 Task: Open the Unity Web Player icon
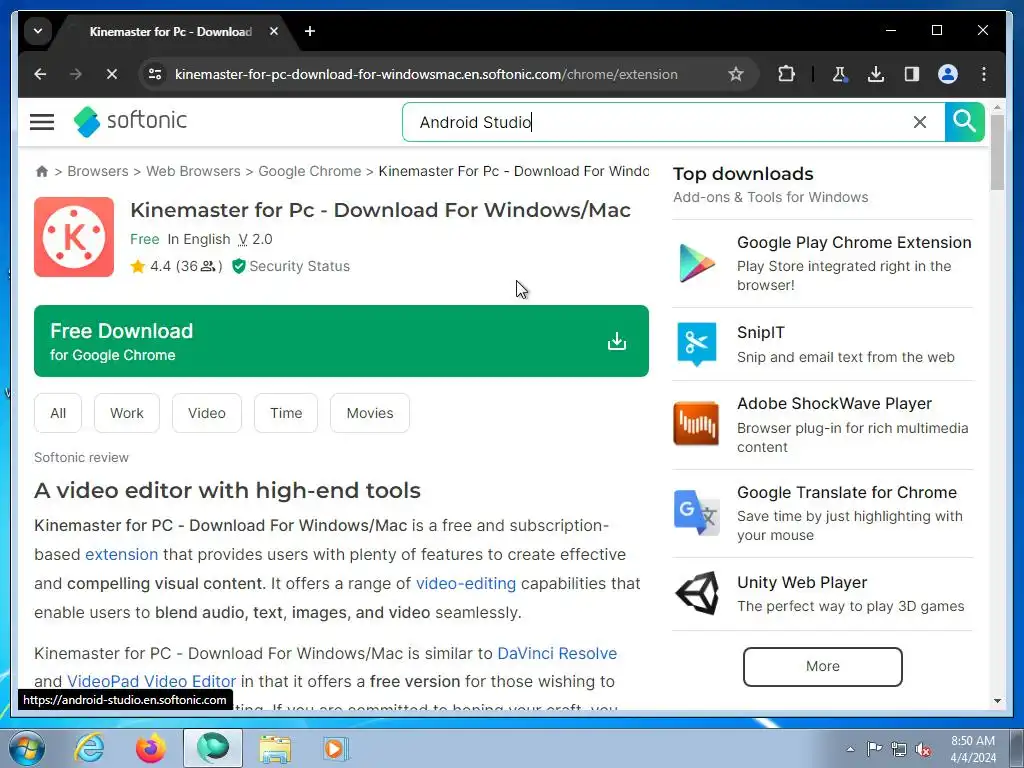pyautogui.click(x=696, y=593)
